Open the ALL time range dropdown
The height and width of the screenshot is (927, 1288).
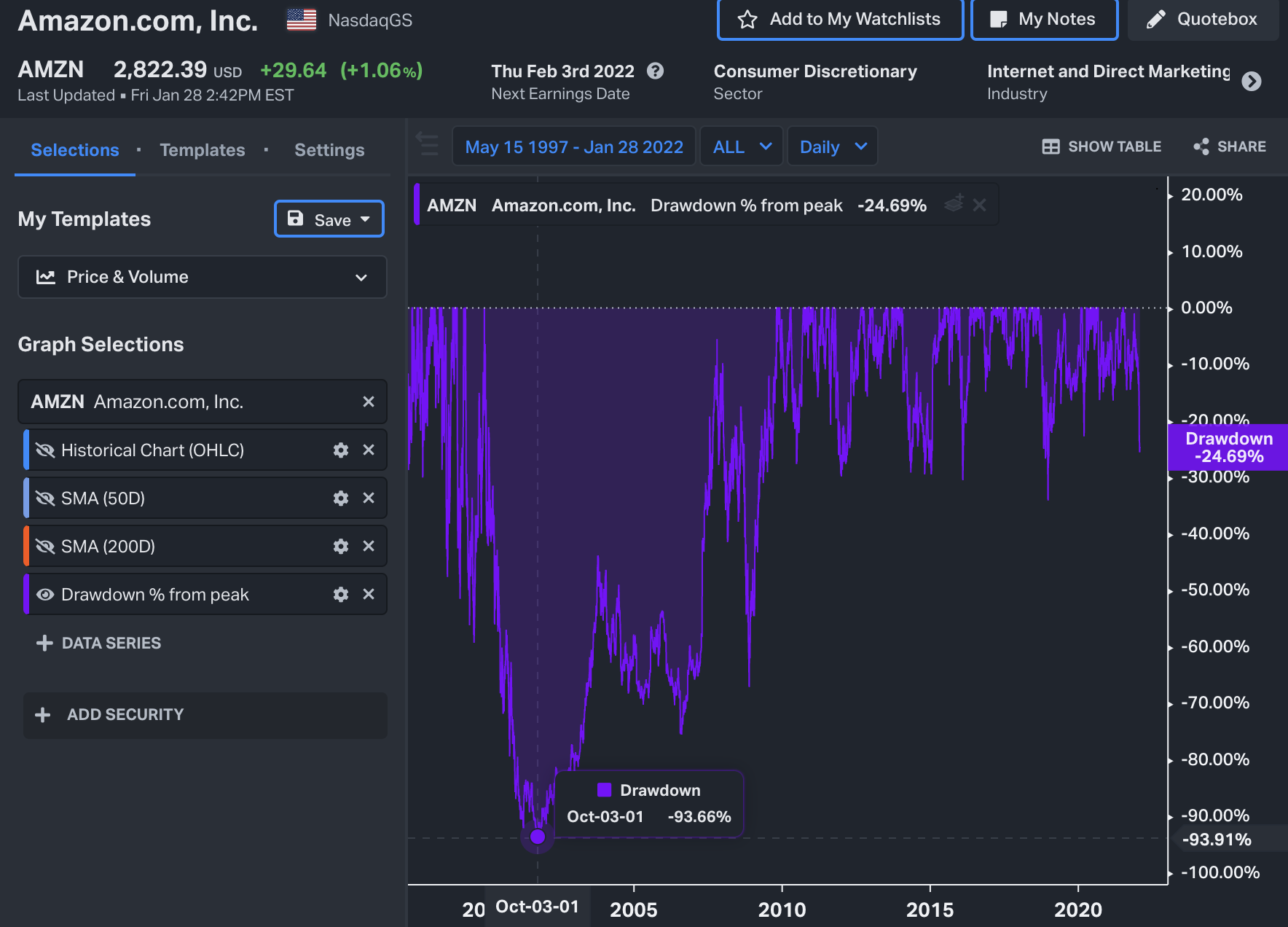[x=741, y=147]
